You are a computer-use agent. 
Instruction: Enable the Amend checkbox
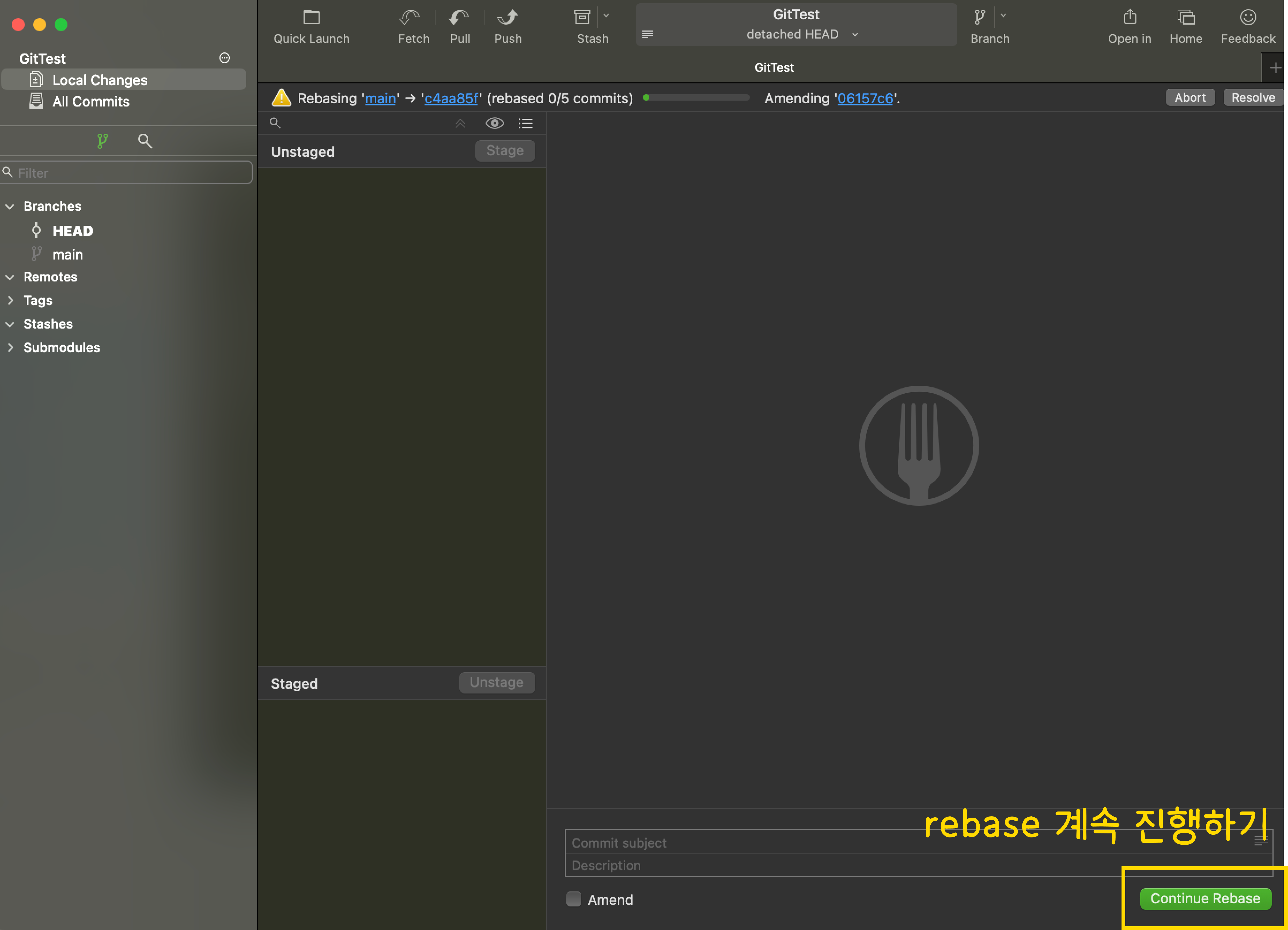[x=574, y=899]
